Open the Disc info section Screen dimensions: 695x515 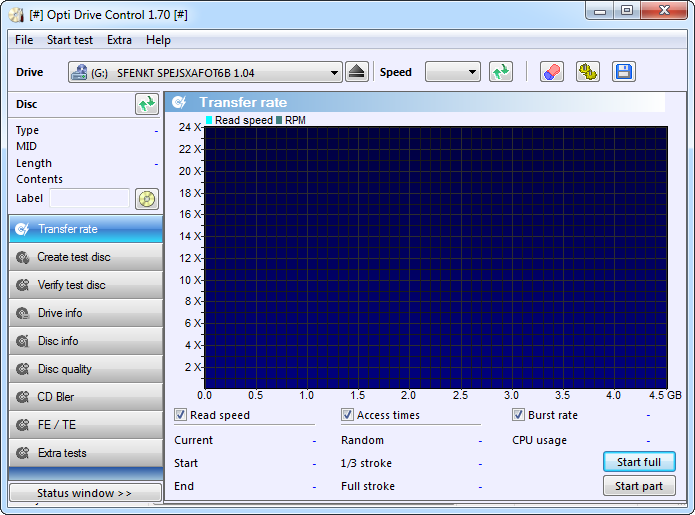point(86,340)
